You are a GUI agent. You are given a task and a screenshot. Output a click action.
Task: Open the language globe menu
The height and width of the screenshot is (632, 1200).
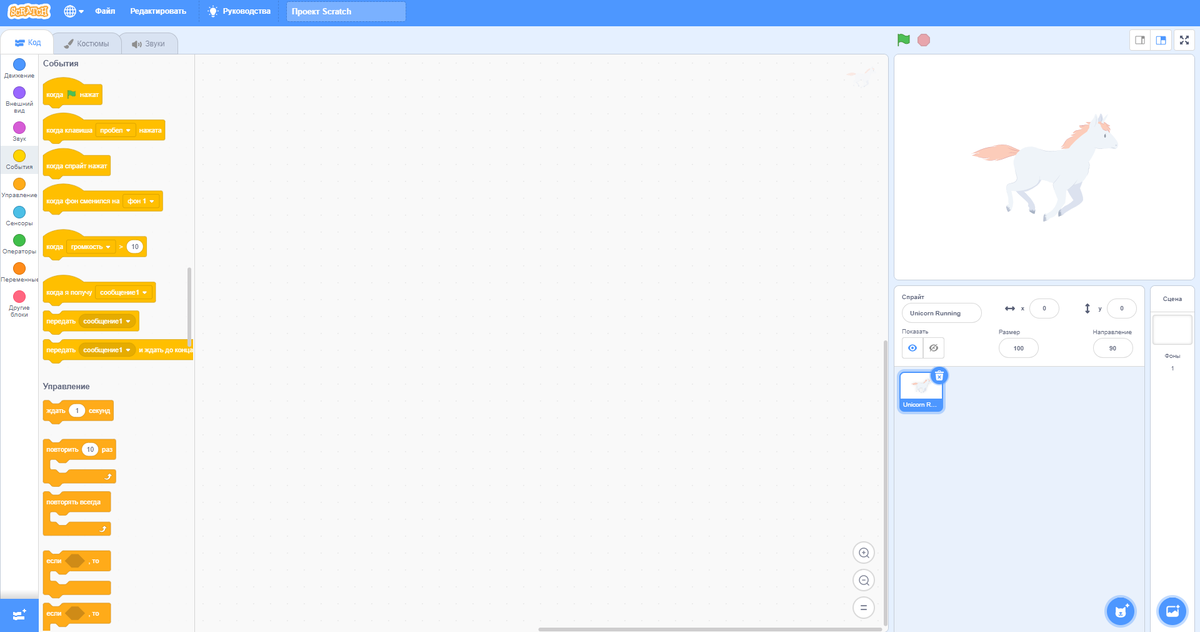(x=74, y=11)
